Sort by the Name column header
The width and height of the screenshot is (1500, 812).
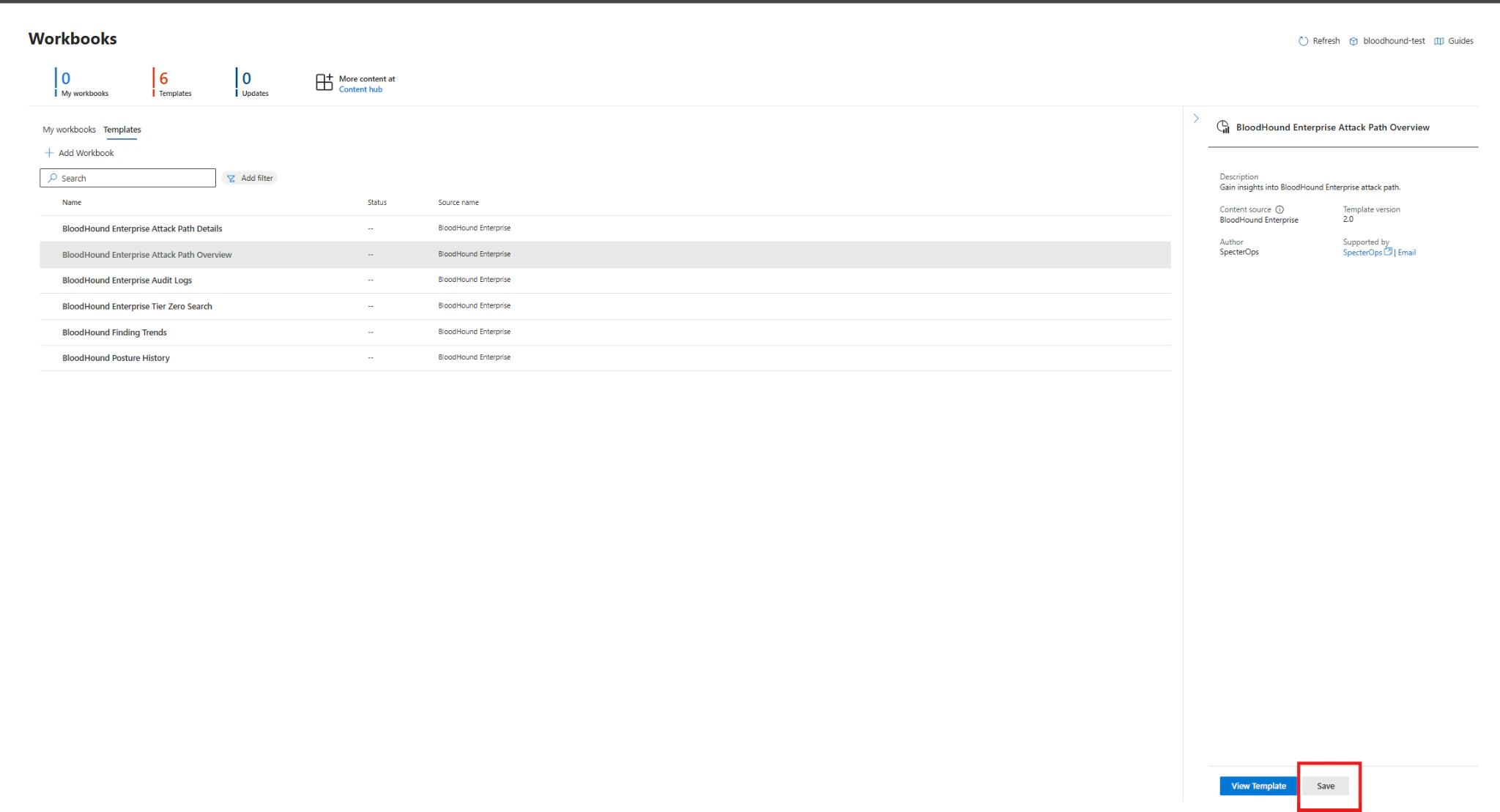click(x=72, y=203)
